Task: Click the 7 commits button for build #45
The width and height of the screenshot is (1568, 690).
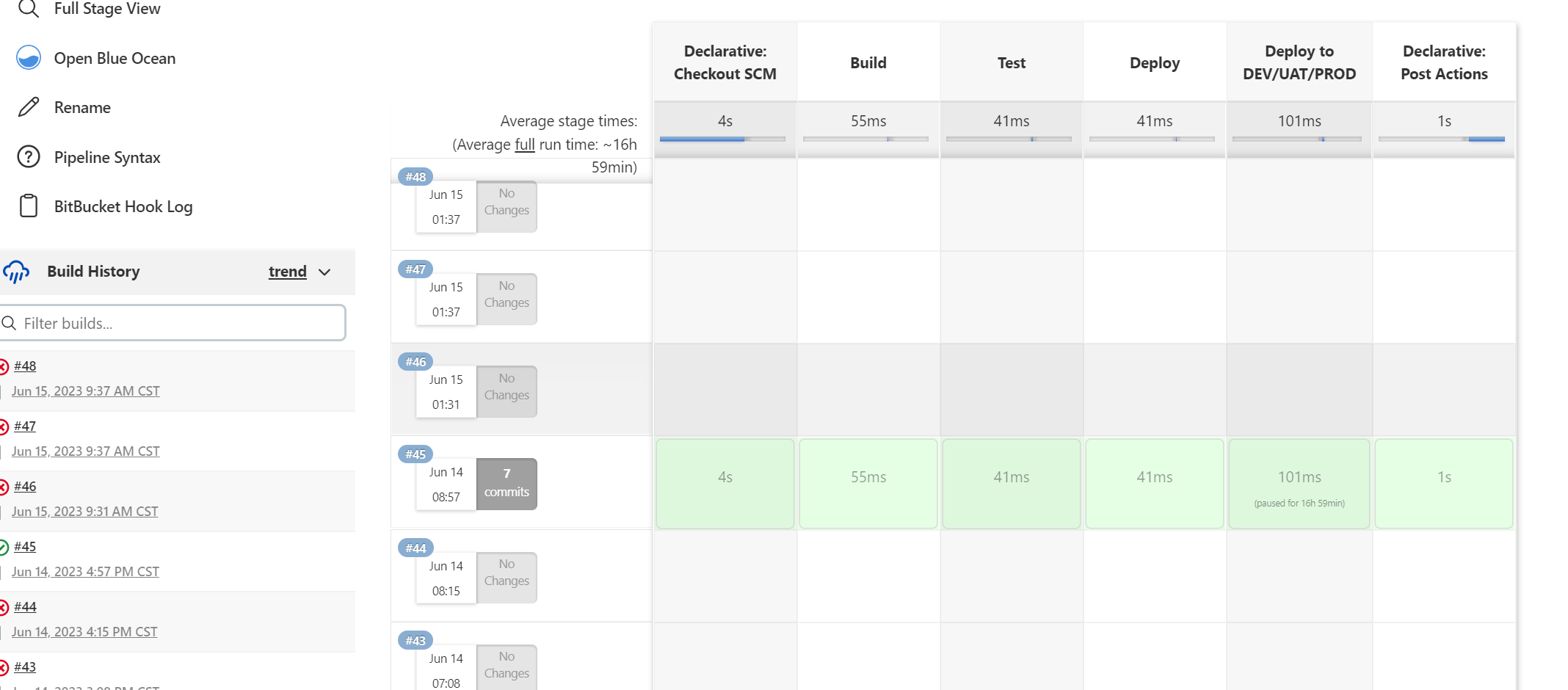Action: pos(507,483)
